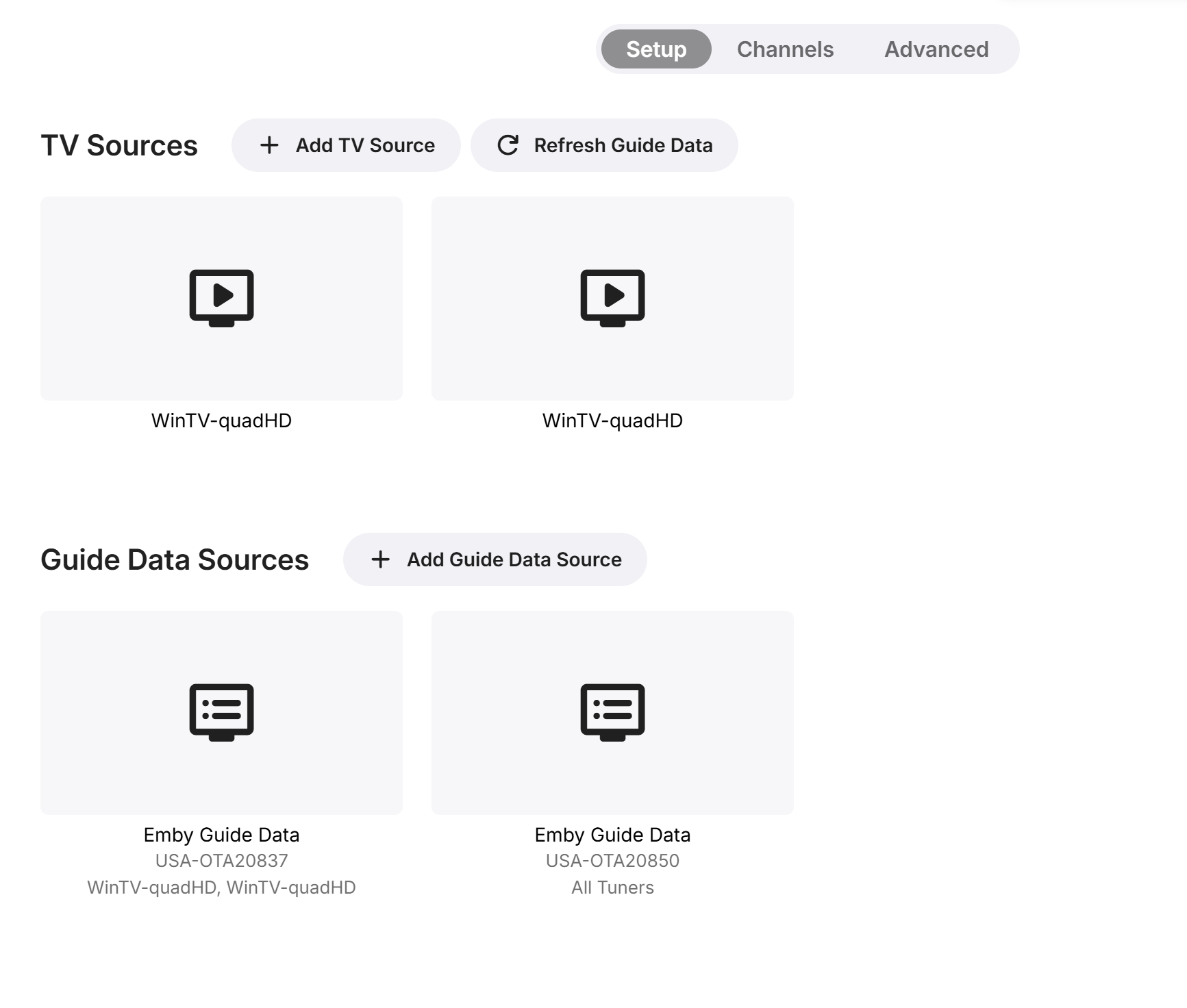Open the second WinTV-quadHD TV icon
The image size is (1187, 1008).
point(612,298)
